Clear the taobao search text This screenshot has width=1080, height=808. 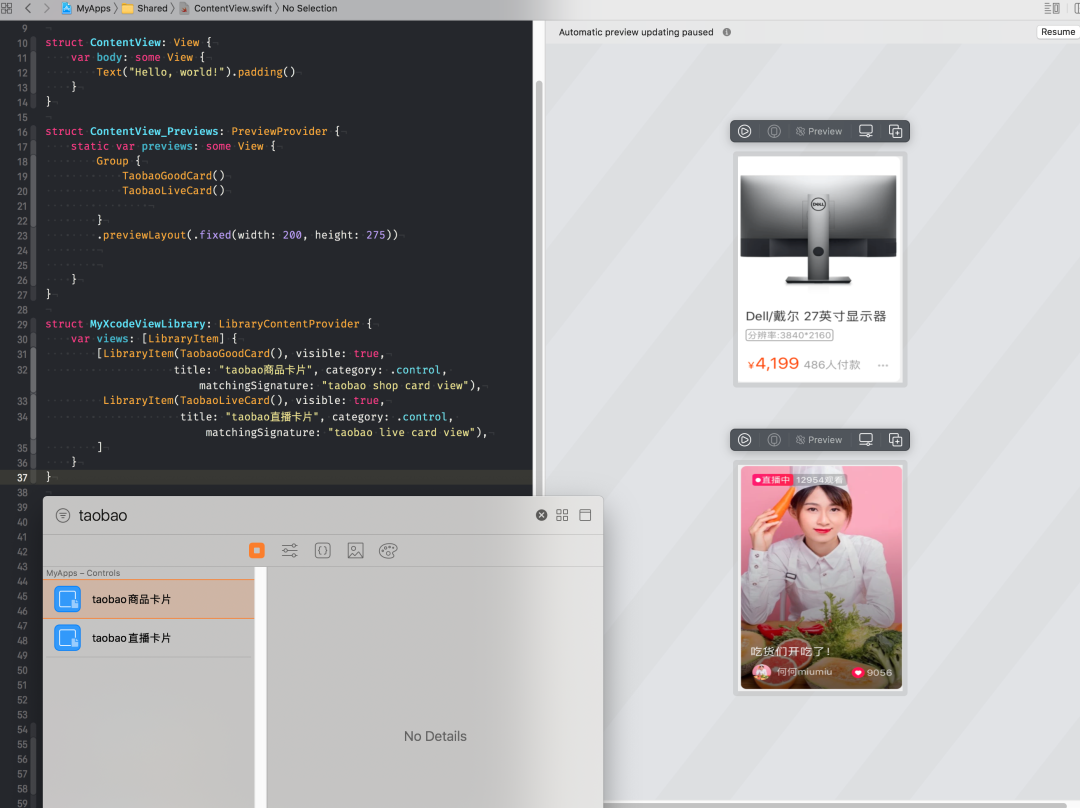click(541, 515)
